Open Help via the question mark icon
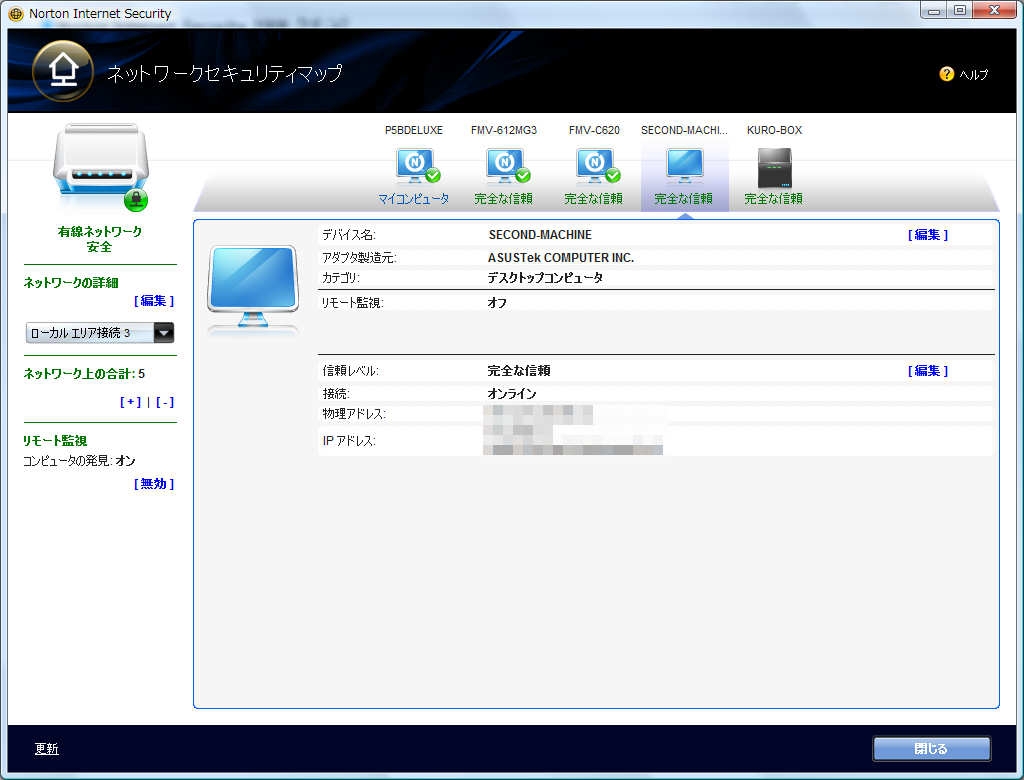Image resolution: width=1024 pixels, height=780 pixels. [x=946, y=74]
